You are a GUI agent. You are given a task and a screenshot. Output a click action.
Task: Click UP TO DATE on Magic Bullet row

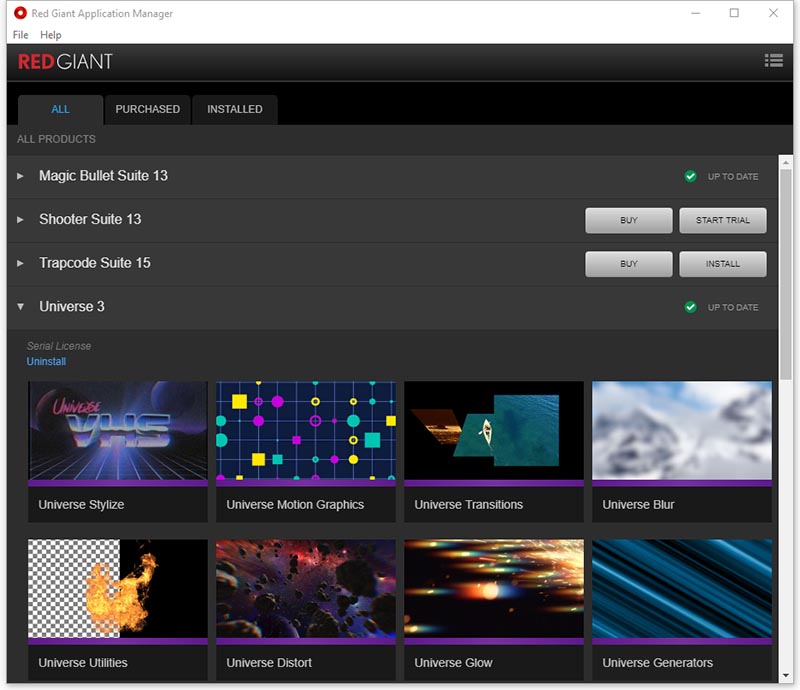tap(733, 177)
